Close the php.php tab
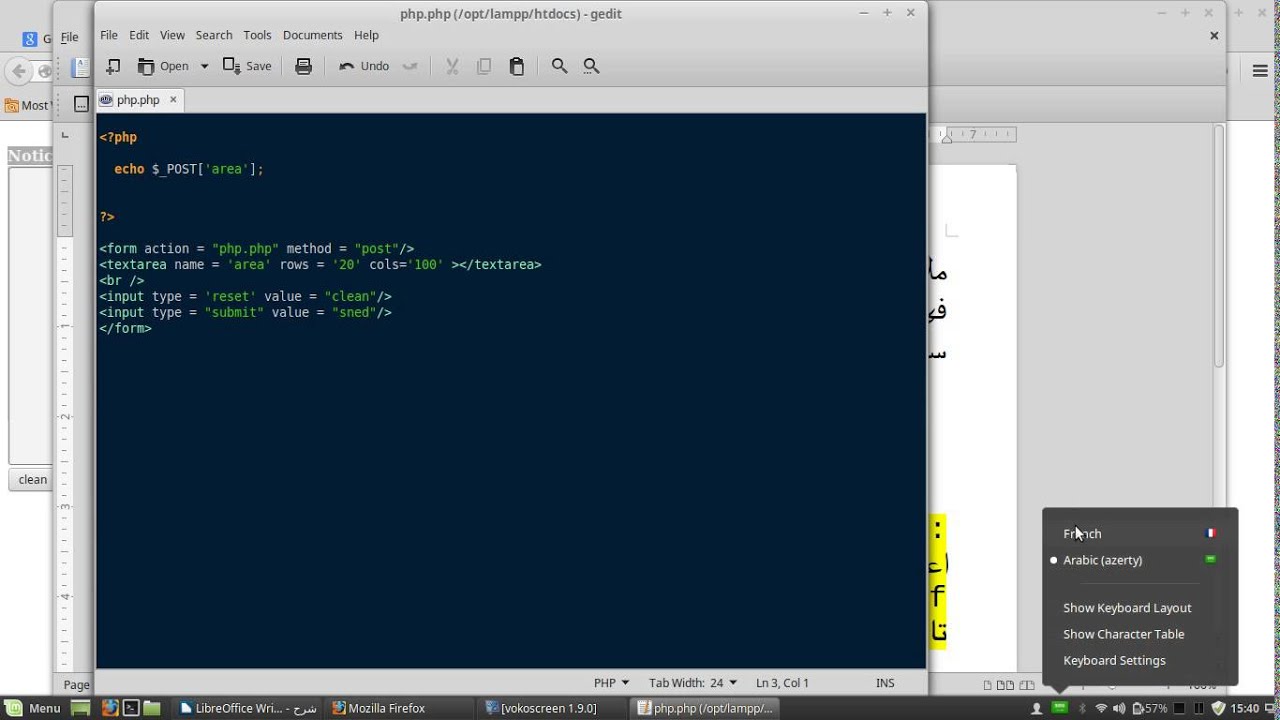 [x=173, y=100]
